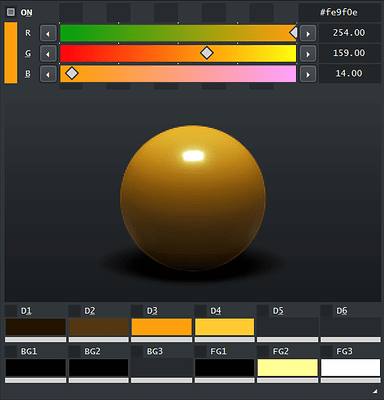Screen dimensions: 384x400
Task: Decrease the G value with left arrow
Action: tap(48, 54)
